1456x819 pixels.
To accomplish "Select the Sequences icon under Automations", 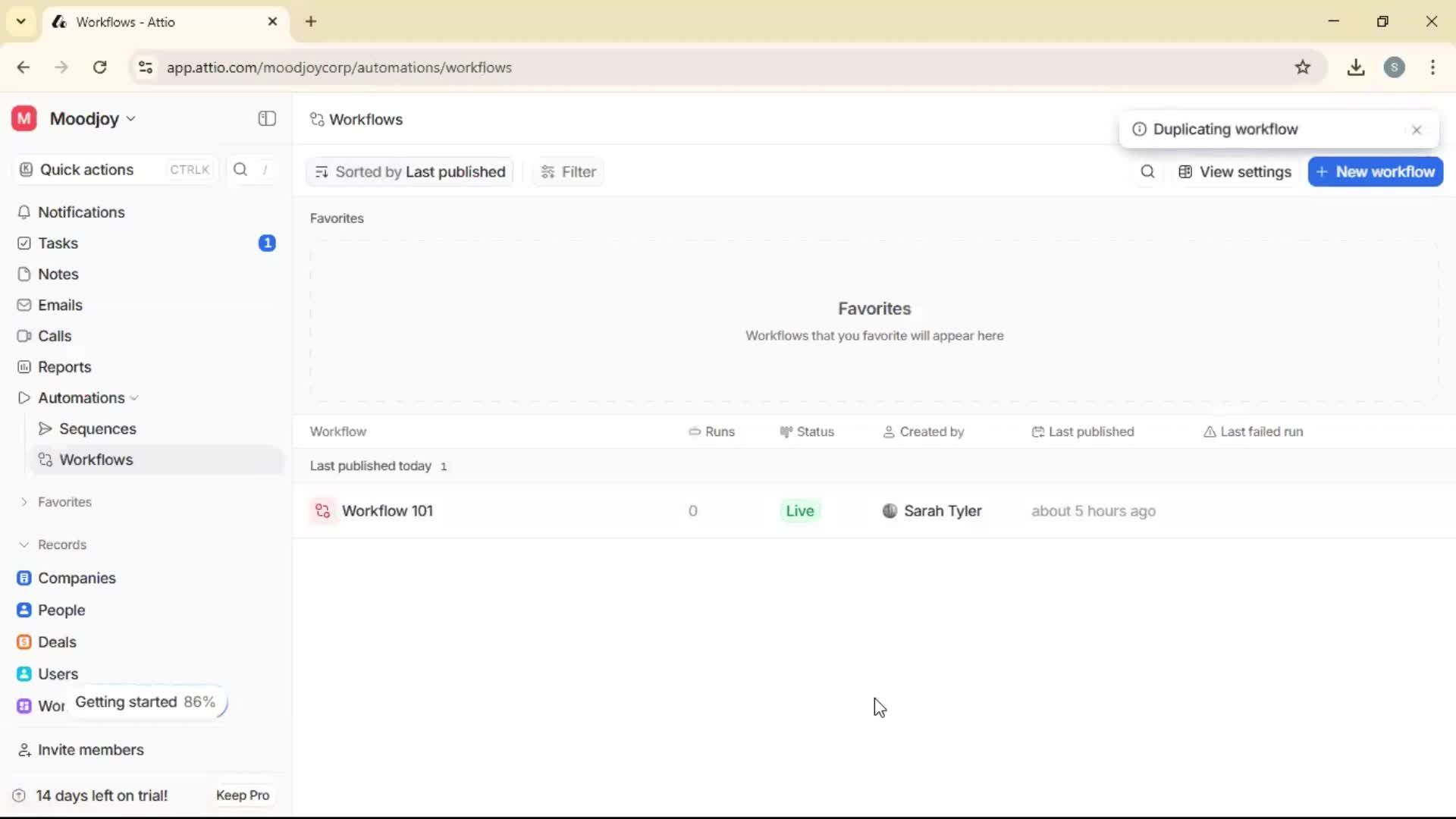I will pos(45,428).
